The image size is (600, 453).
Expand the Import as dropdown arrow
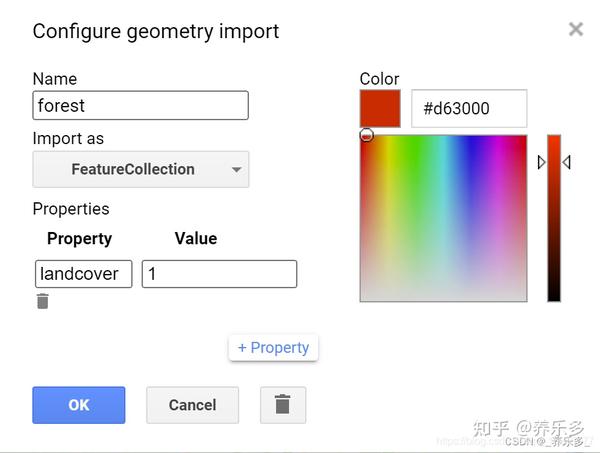click(x=236, y=169)
